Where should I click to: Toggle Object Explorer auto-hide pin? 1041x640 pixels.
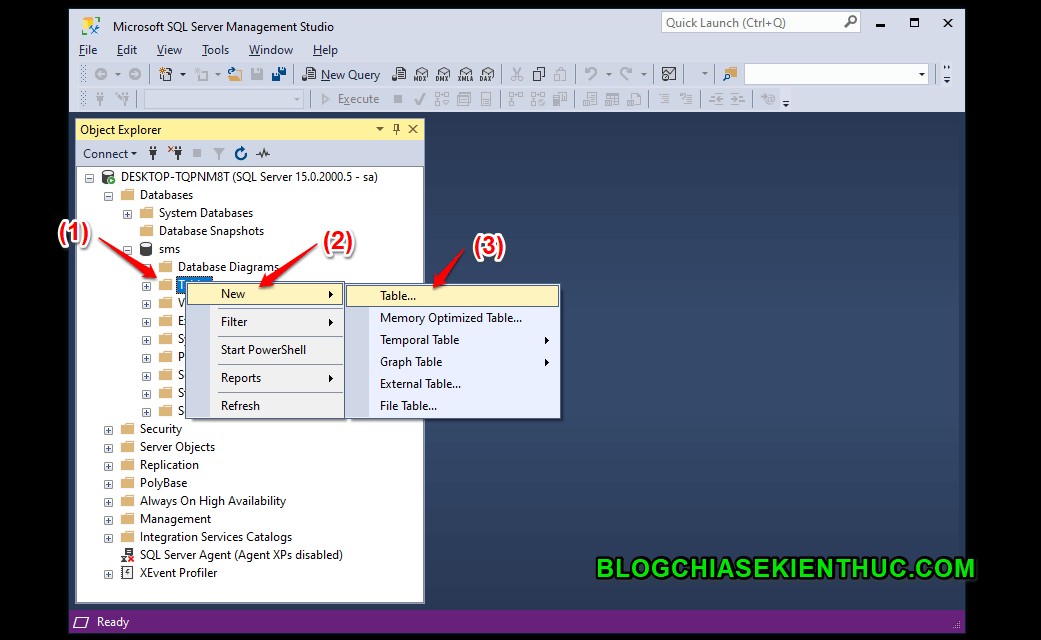pos(395,129)
